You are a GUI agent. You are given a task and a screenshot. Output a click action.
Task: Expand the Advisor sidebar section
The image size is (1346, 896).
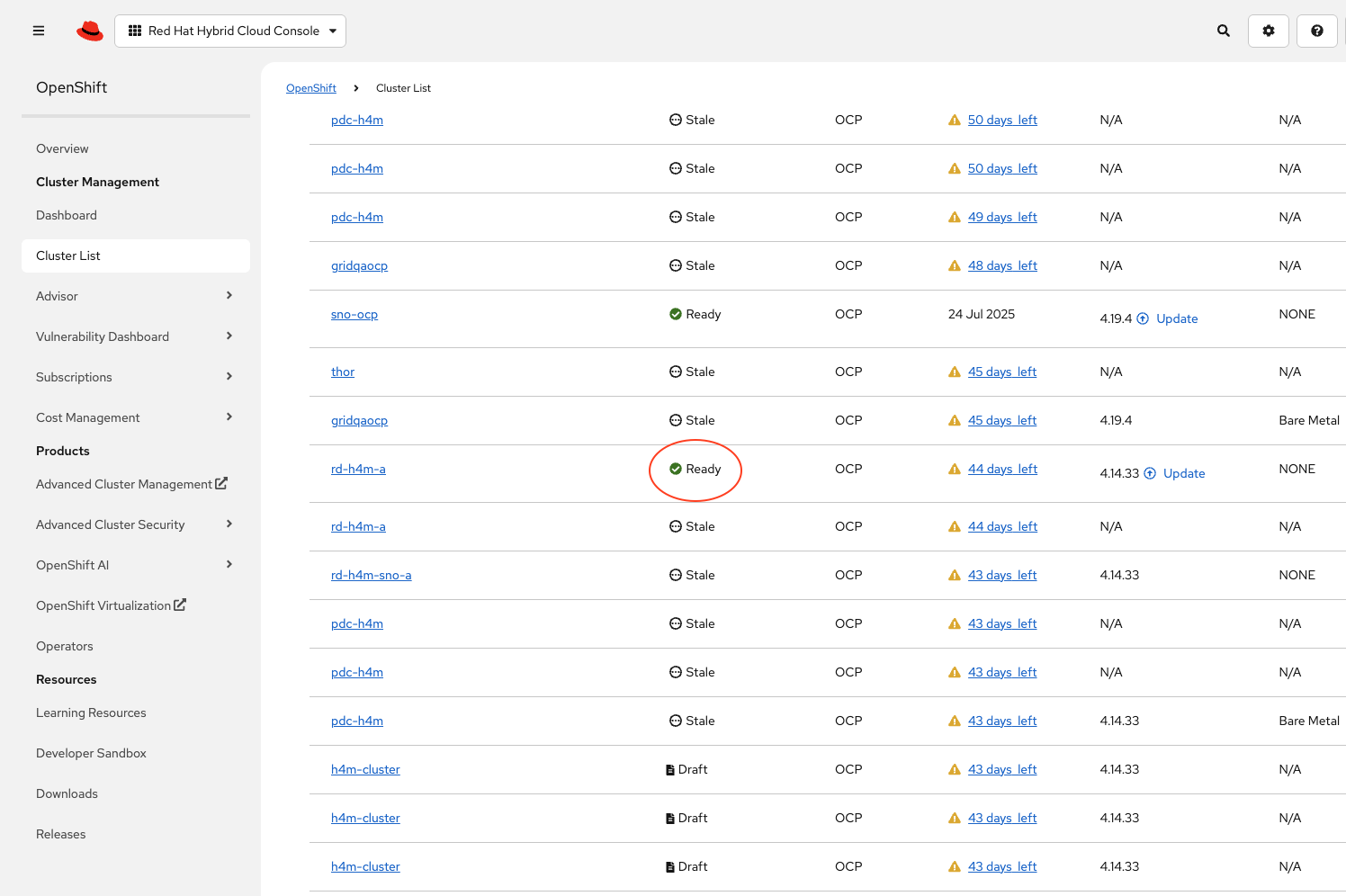(229, 296)
